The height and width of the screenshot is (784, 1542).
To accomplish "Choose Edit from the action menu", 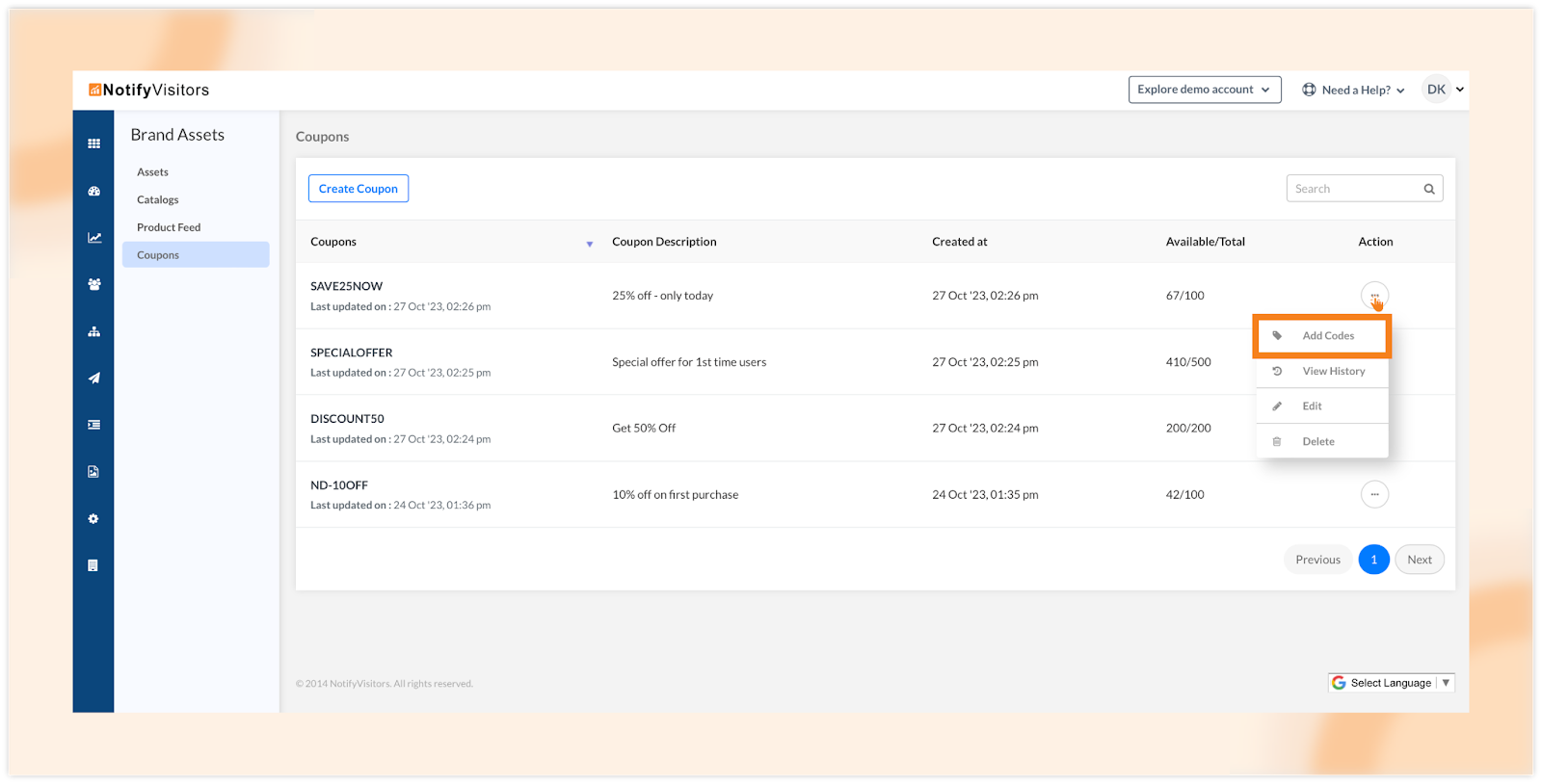I will (x=1321, y=406).
